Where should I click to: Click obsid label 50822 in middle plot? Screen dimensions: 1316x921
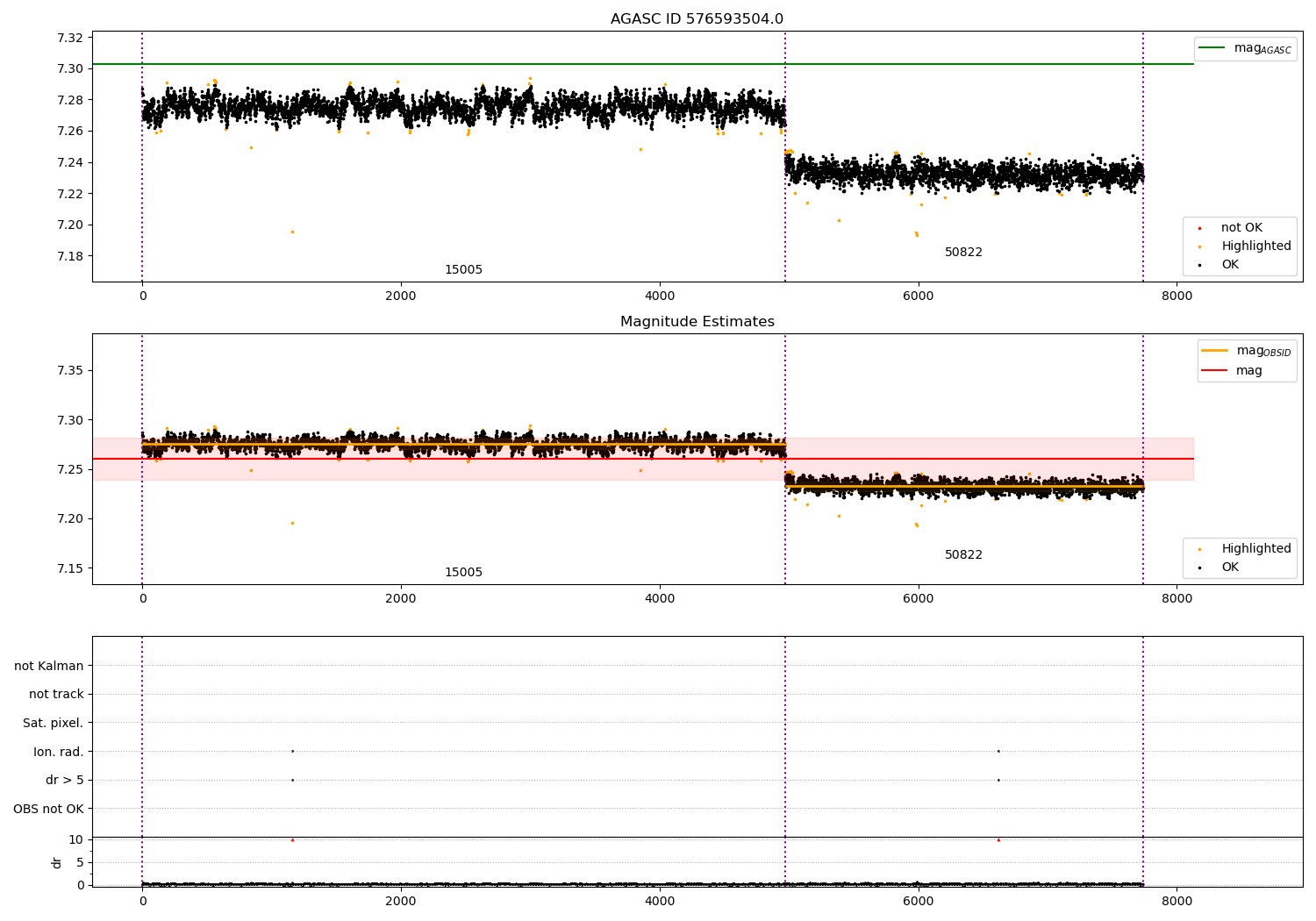(x=963, y=555)
